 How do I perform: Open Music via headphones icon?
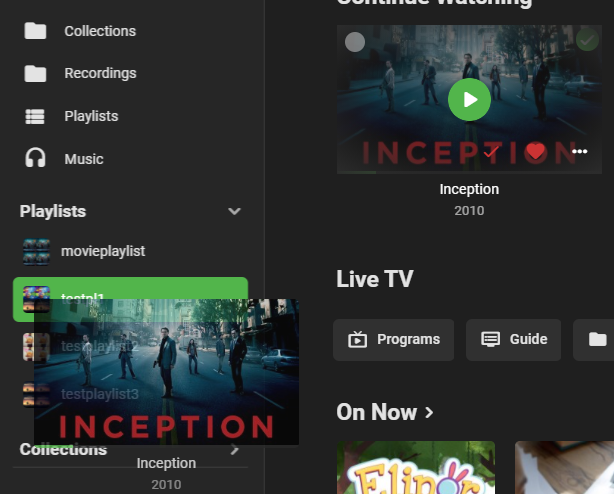(35, 158)
